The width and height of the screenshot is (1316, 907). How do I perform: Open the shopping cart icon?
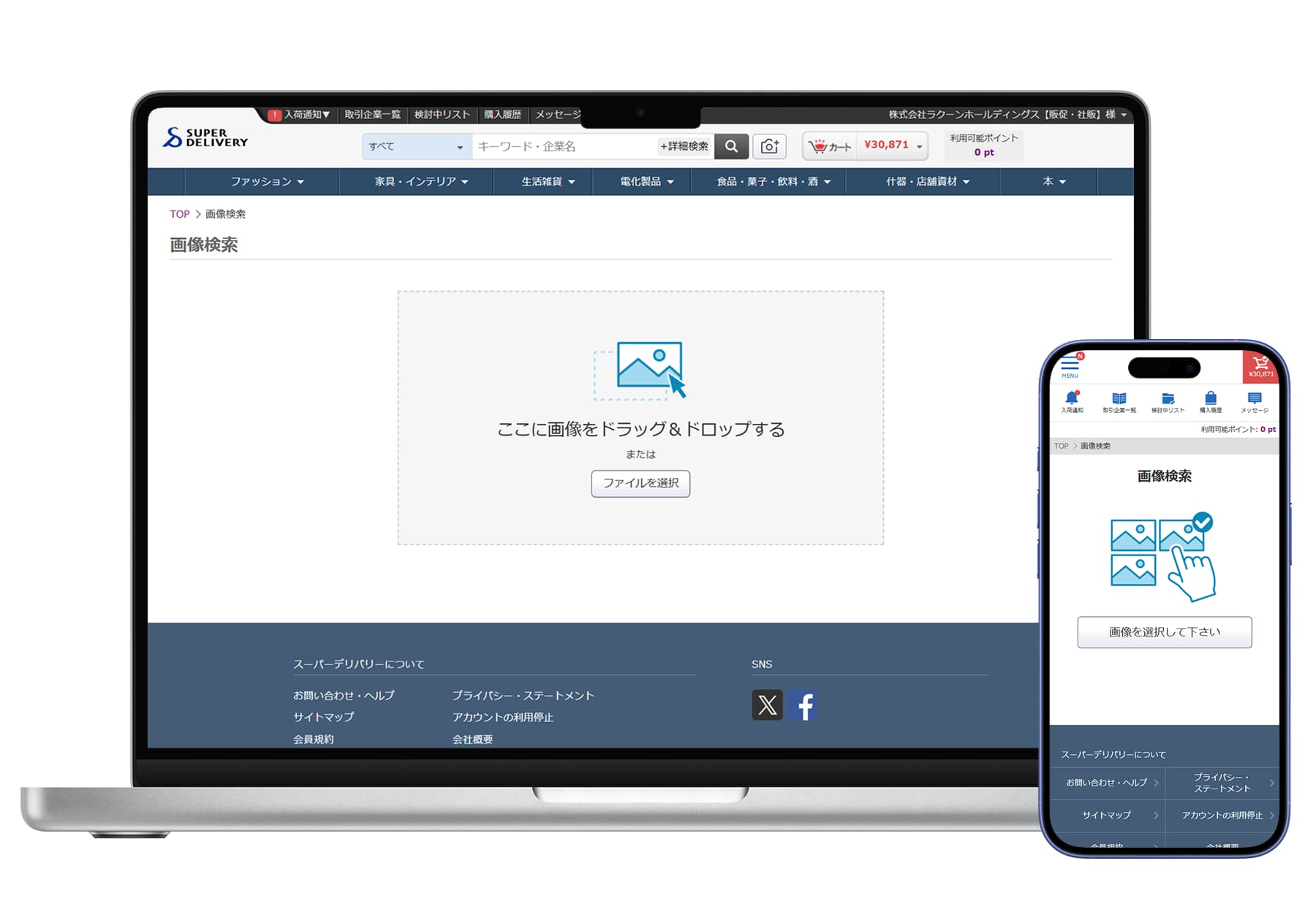click(820, 145)
